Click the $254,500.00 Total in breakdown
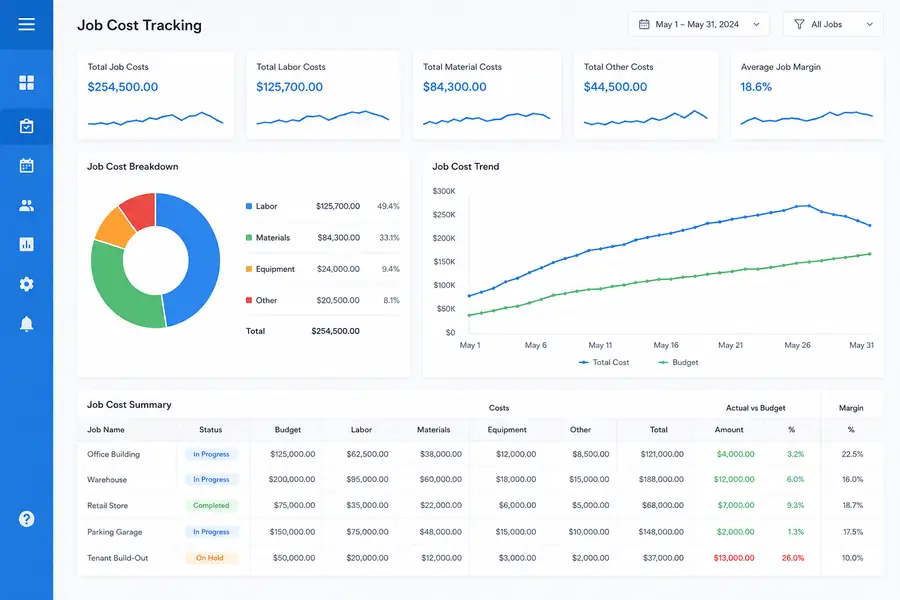The image size is (900, 600). pos(336,331)
